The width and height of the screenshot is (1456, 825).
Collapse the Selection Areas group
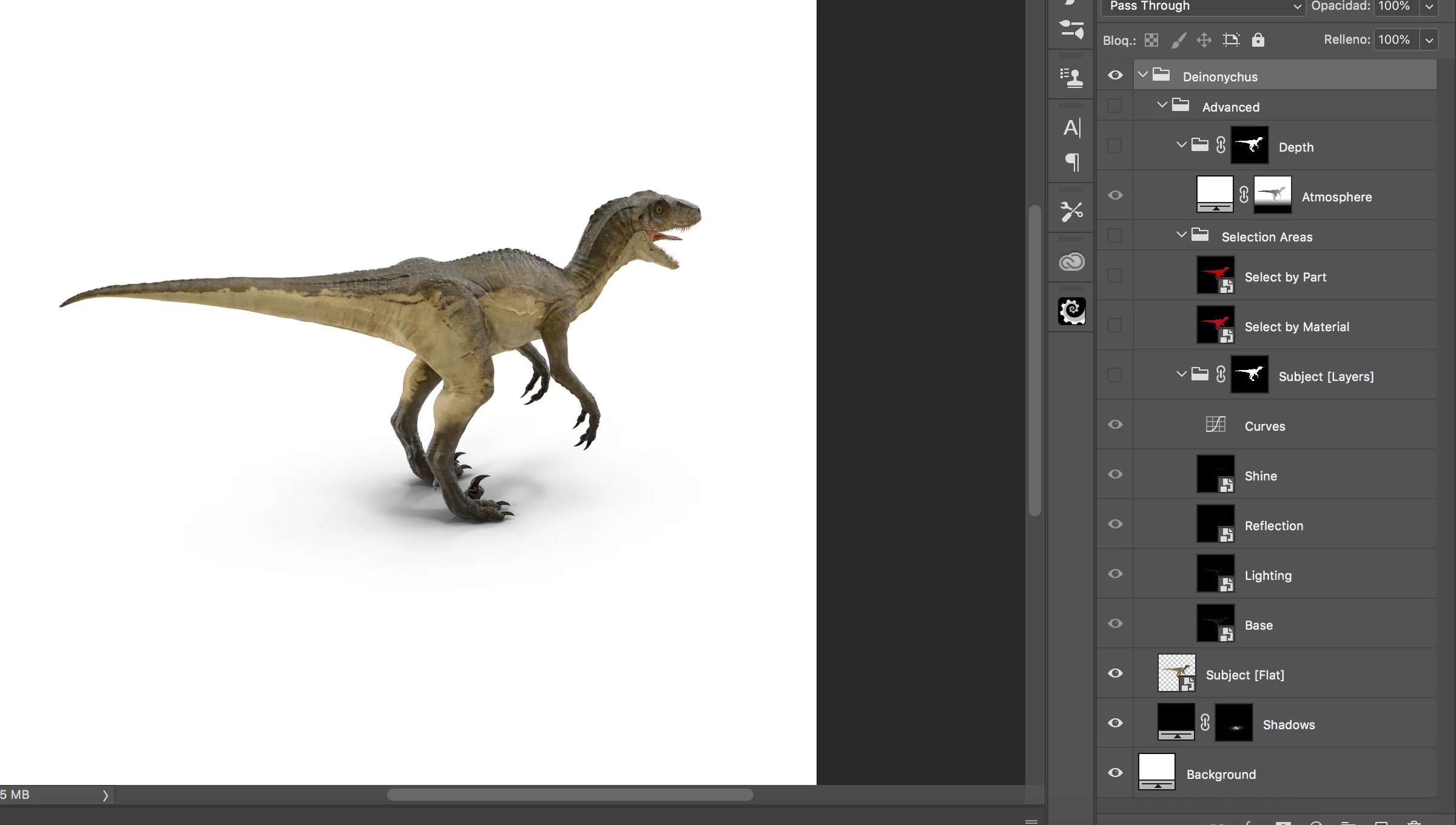coord(1181,235)
